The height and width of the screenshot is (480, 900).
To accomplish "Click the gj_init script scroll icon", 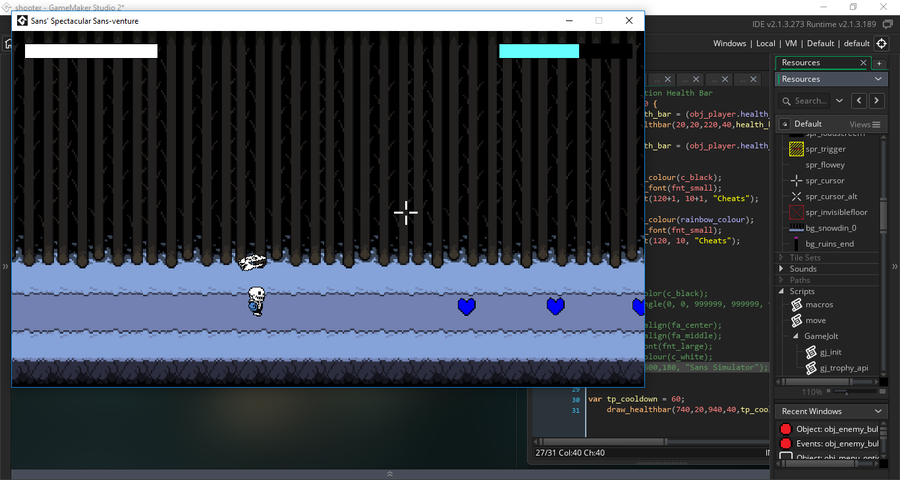I will pyautogui.click(x=810, y=352).
